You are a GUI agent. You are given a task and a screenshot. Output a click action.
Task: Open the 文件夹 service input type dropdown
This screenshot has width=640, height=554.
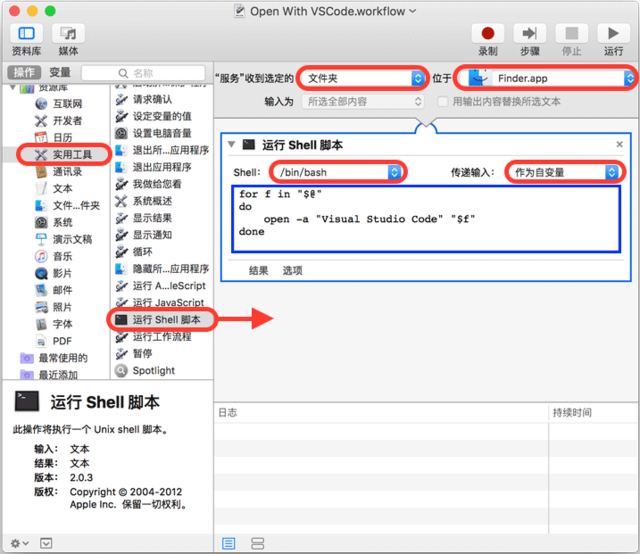click(x=363, y=78)
